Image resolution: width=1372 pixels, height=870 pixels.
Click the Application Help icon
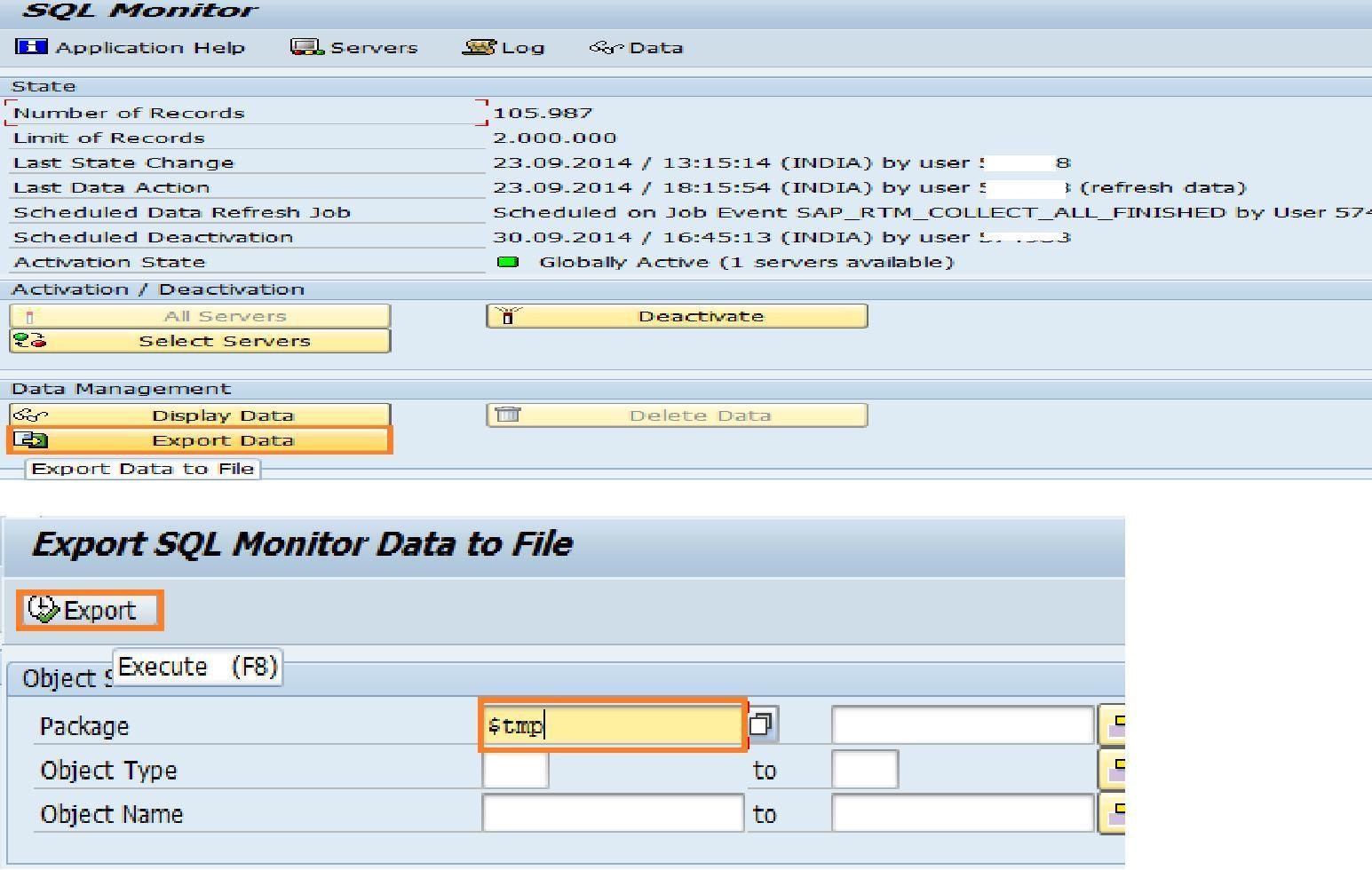pos(32,46)
